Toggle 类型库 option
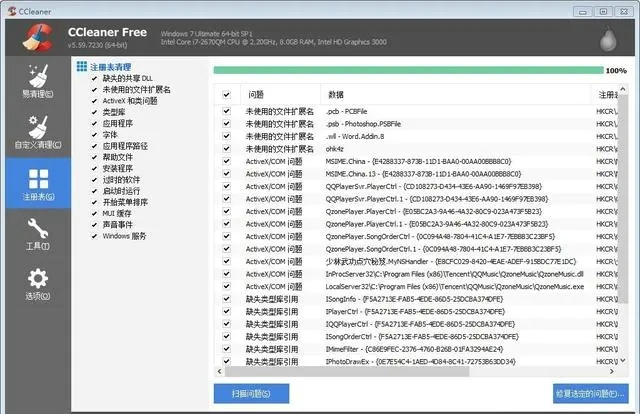Image resolution: width=640 pixels, height=414 pixels. click(x=94, y=112)
